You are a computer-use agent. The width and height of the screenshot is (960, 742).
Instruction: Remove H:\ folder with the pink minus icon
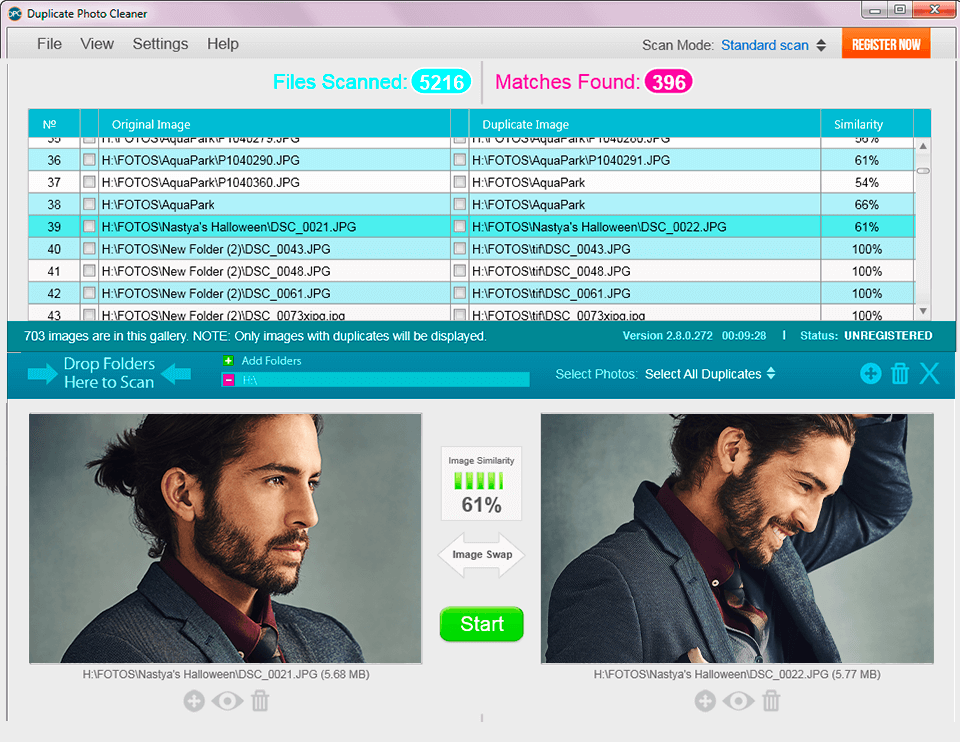pos(228,380)
